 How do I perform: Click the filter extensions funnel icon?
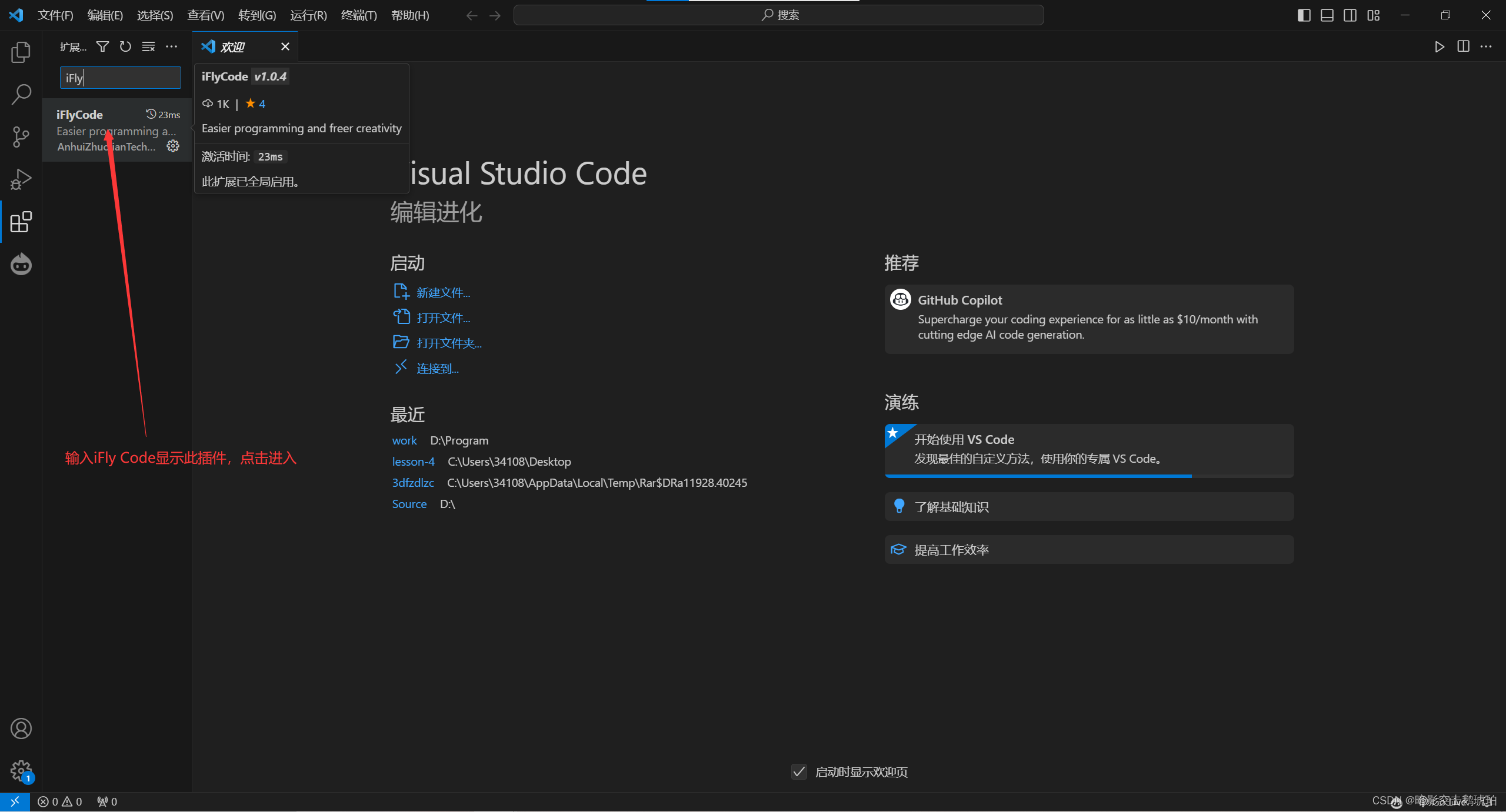point(102,46)
